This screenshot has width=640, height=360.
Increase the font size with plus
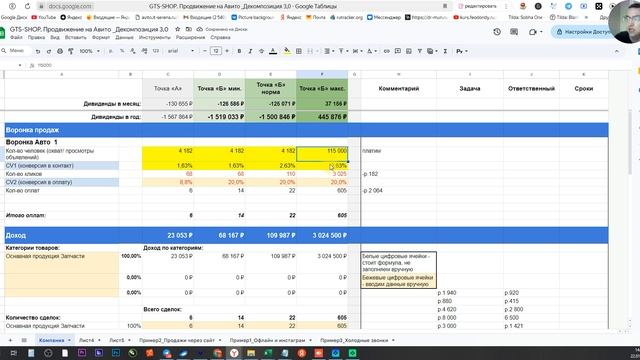[x=227, y=51]
